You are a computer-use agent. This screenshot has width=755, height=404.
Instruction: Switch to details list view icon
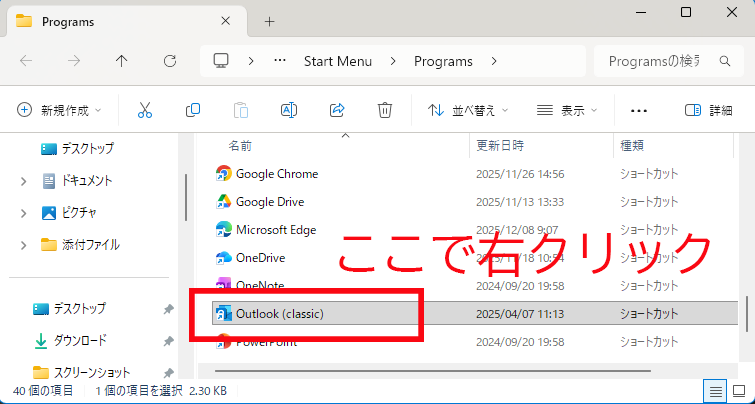(716, 391)
